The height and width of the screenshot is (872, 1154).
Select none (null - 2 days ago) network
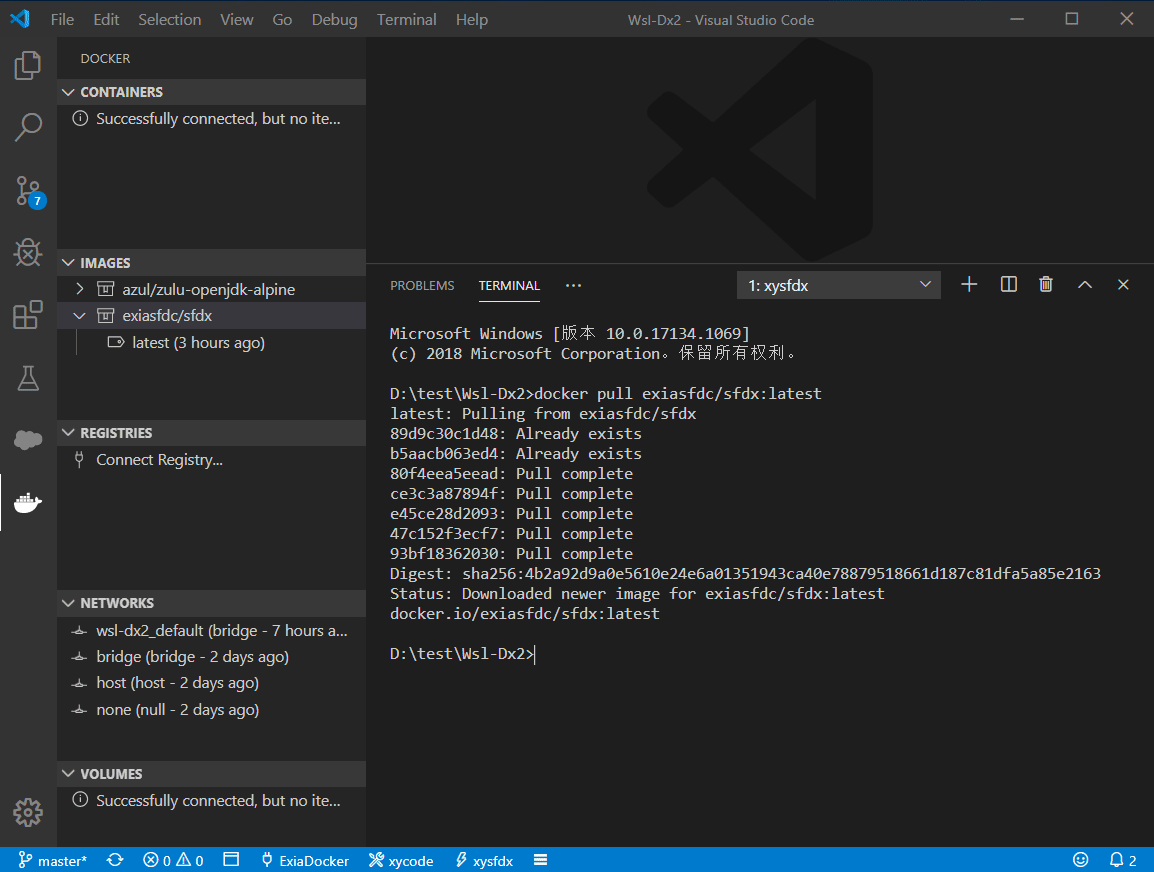click(211, 709)
